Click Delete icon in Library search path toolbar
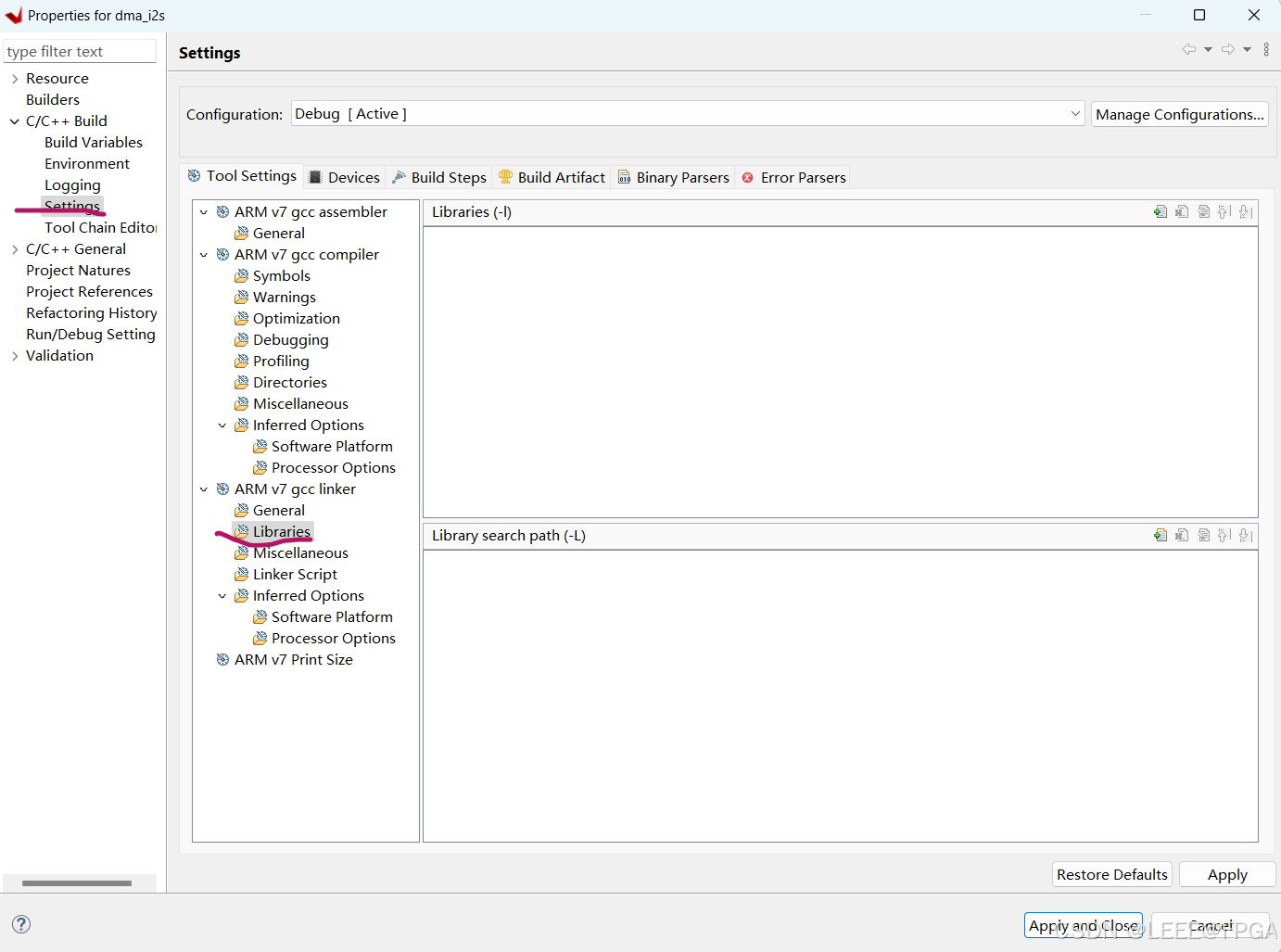The width and height of the screenshot is (1281, 952). pos(1182,535)
